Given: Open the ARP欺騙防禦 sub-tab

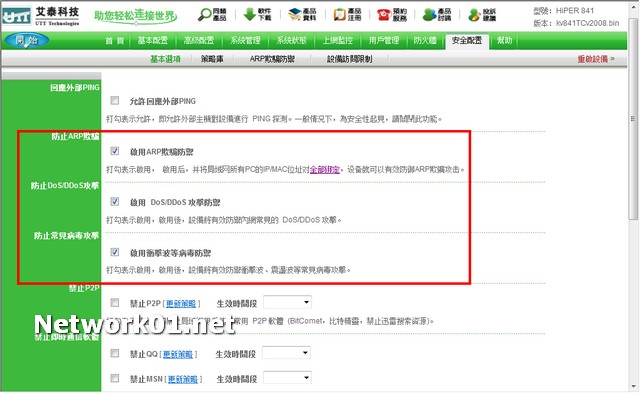Looking at the screenshot, I should (x=272, y=59).
